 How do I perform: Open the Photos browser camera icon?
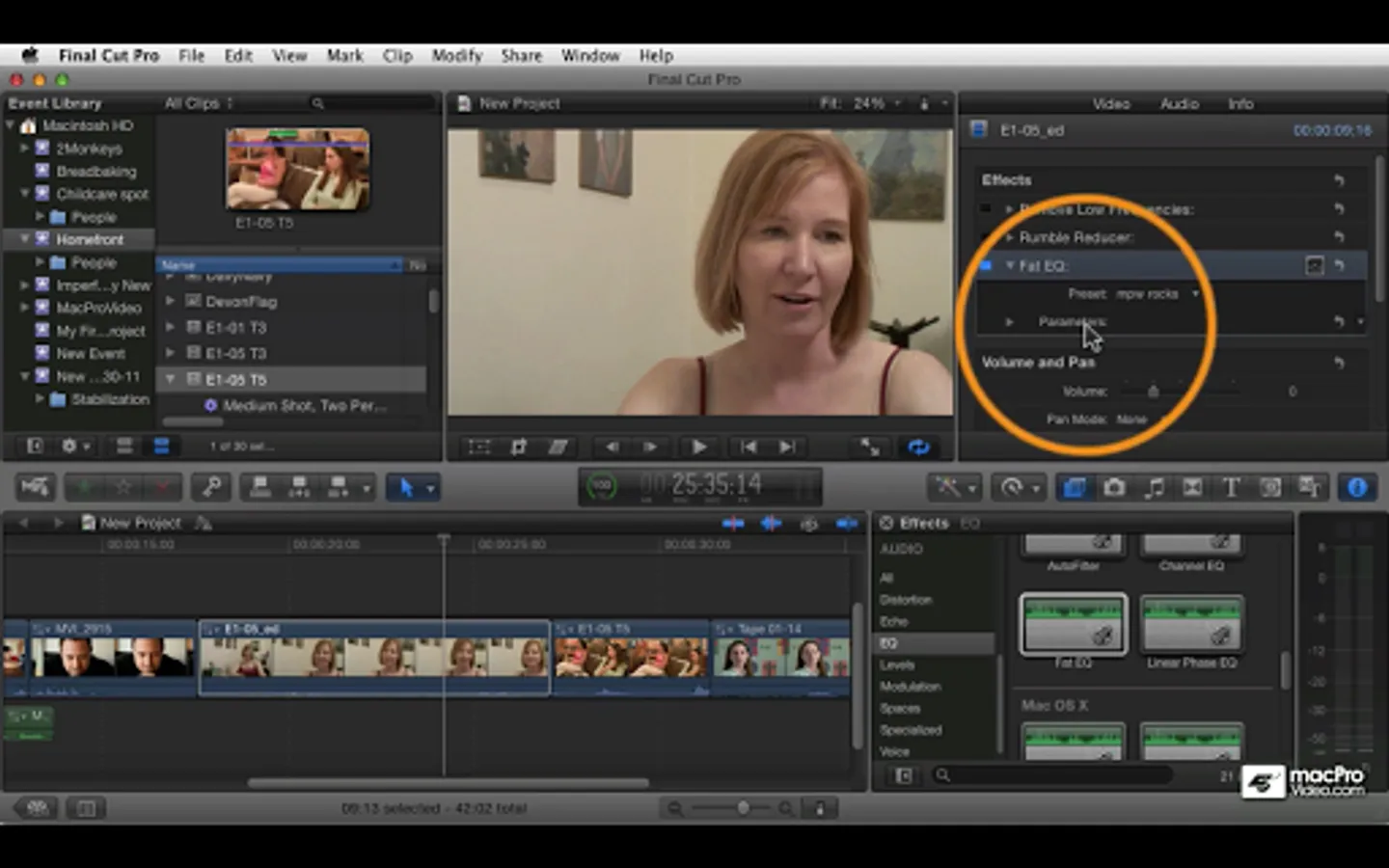[x=1114, y=488]
